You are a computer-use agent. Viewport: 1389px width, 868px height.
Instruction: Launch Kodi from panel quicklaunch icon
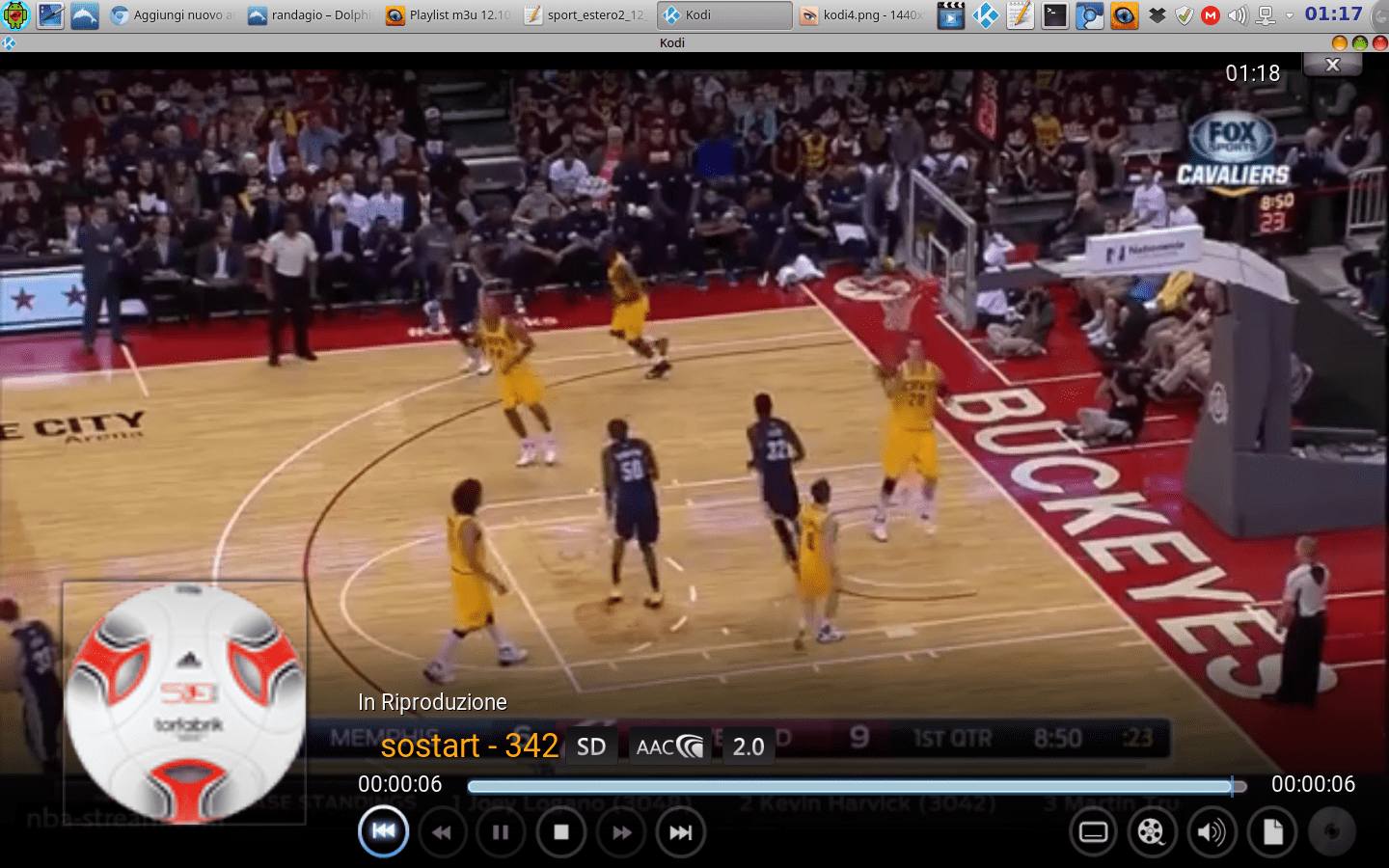986,14
